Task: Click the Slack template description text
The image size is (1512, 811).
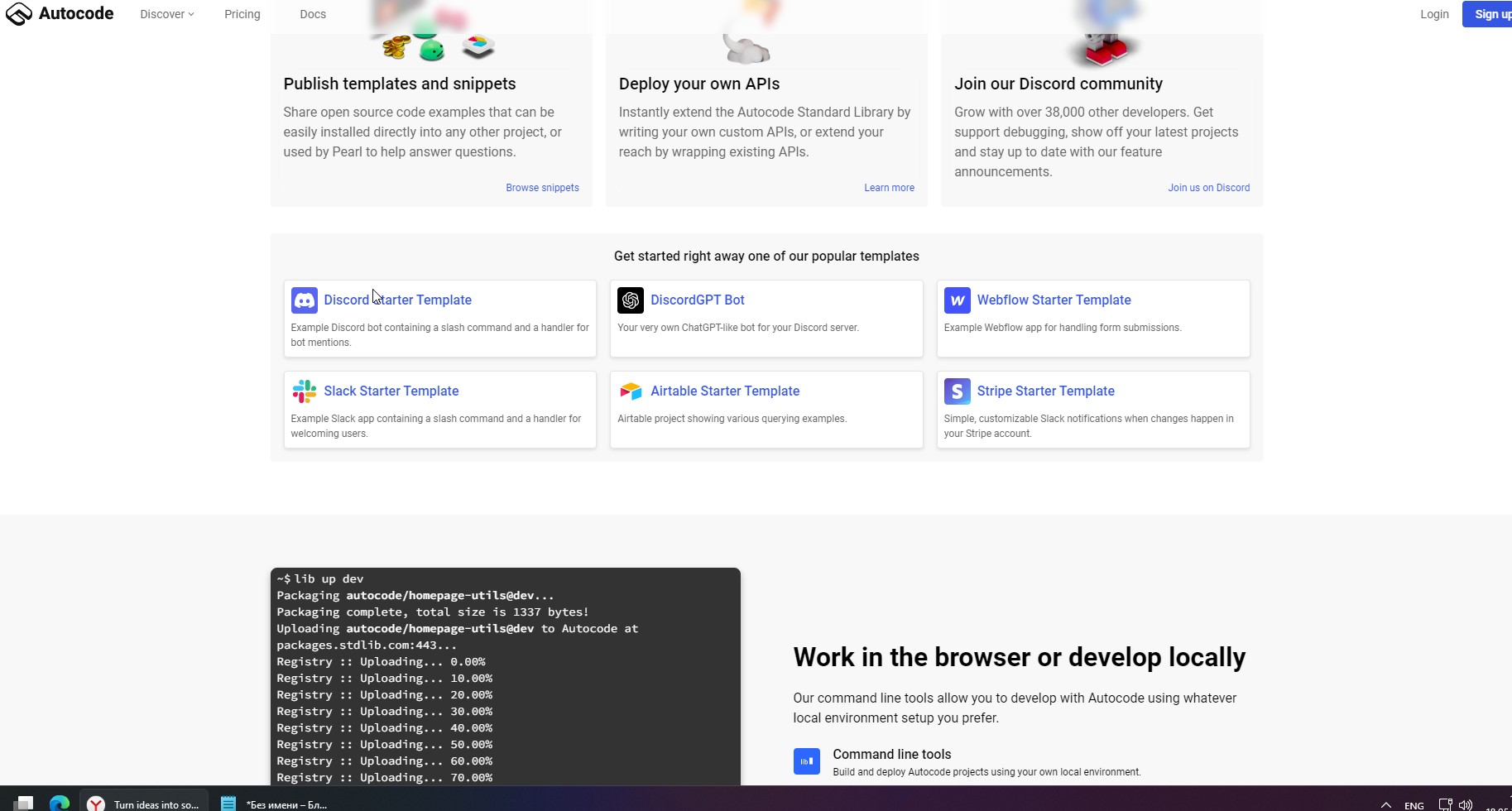Action: tap(436, 426)
